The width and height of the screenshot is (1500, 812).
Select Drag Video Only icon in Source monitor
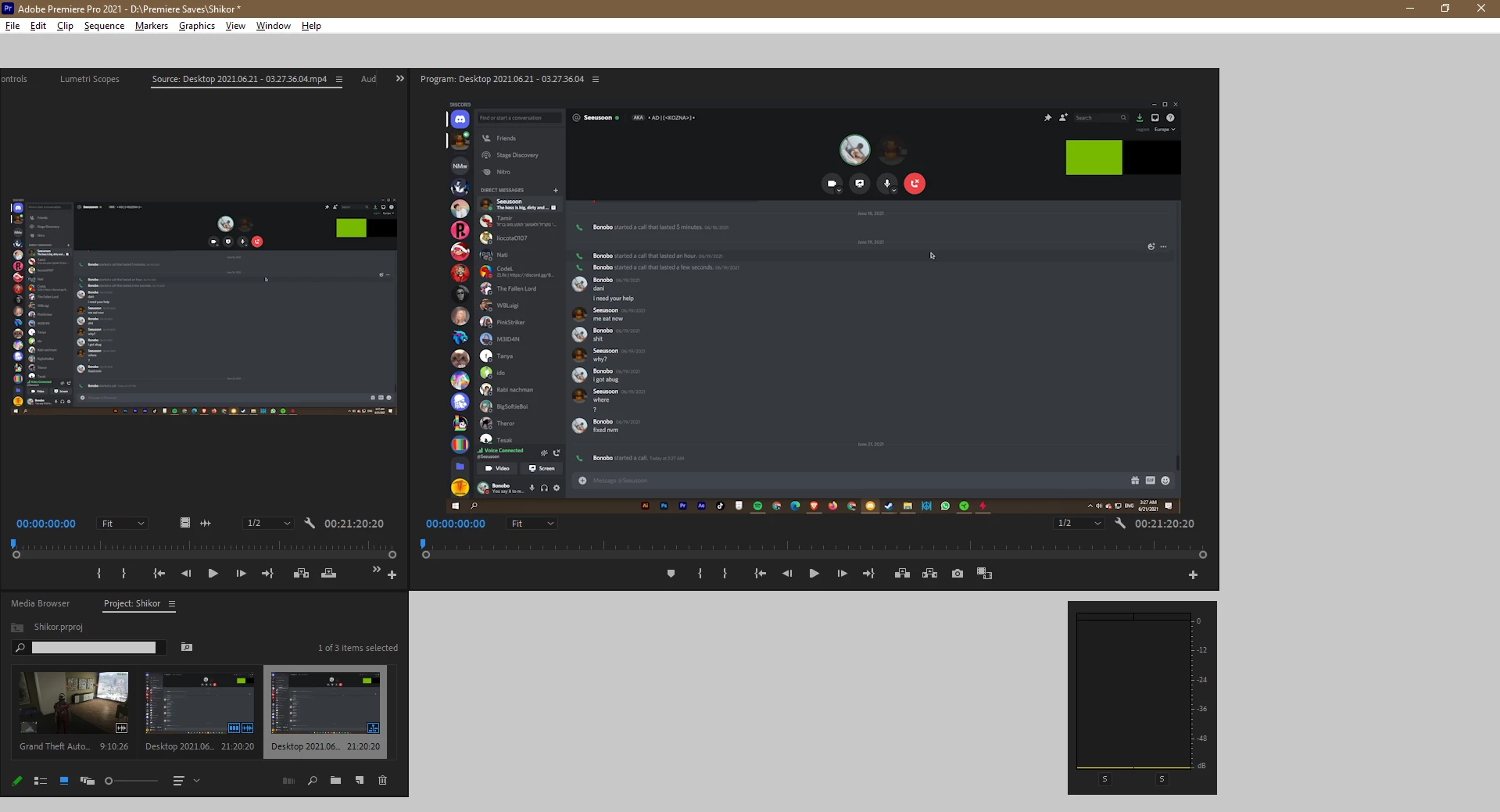click(185, 523)
